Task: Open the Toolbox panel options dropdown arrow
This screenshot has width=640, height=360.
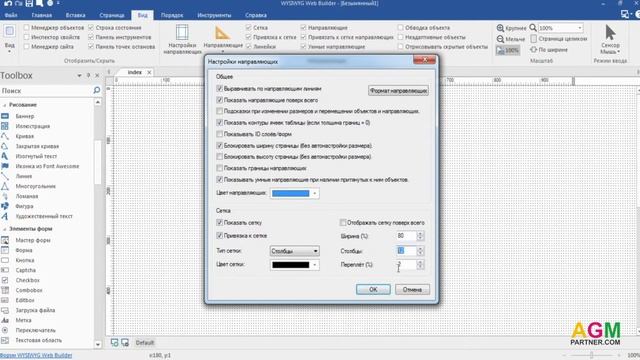Action: click(79, 76)
